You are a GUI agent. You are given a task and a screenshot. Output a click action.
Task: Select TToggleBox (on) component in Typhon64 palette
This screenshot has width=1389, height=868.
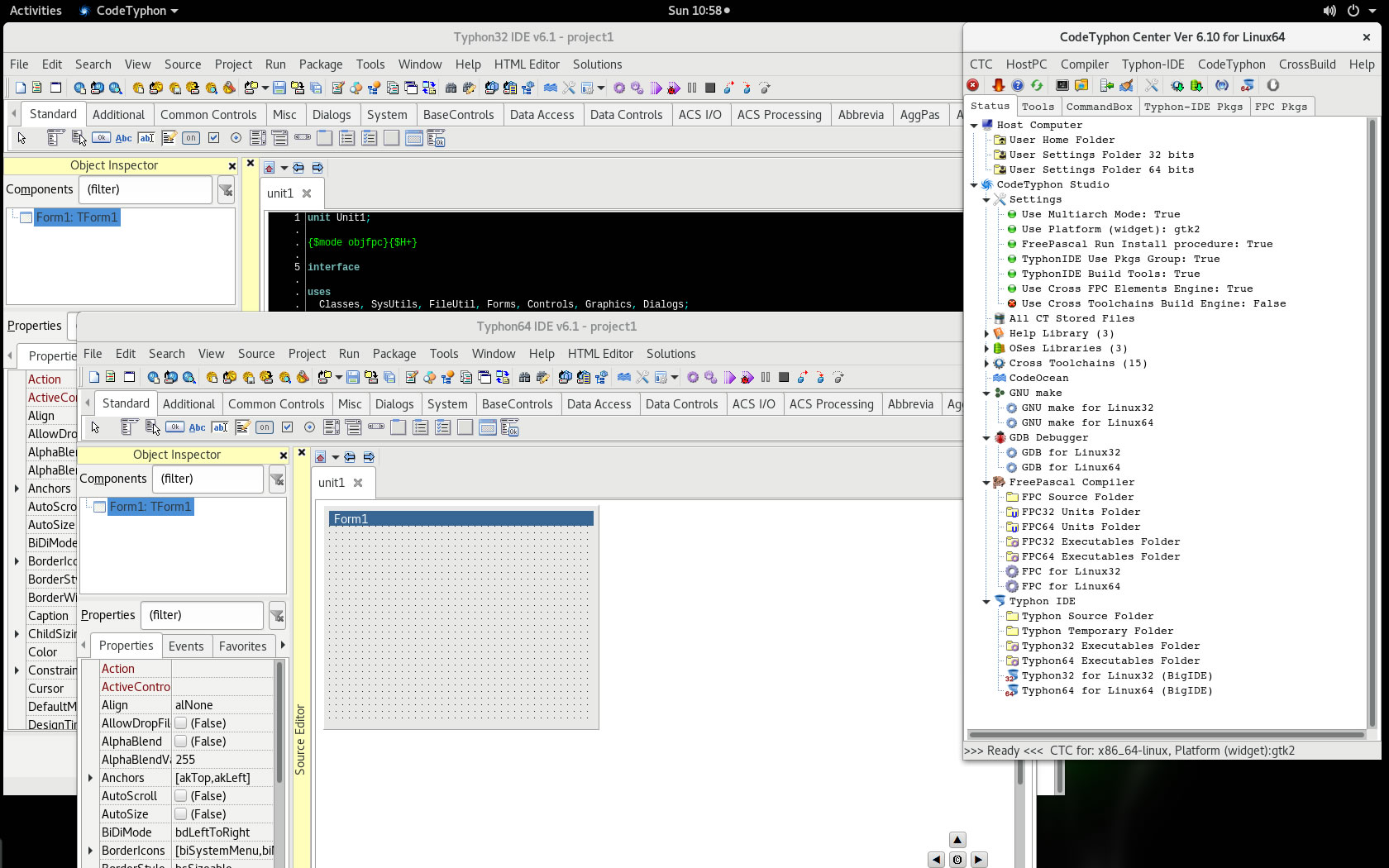click(265, 427)
